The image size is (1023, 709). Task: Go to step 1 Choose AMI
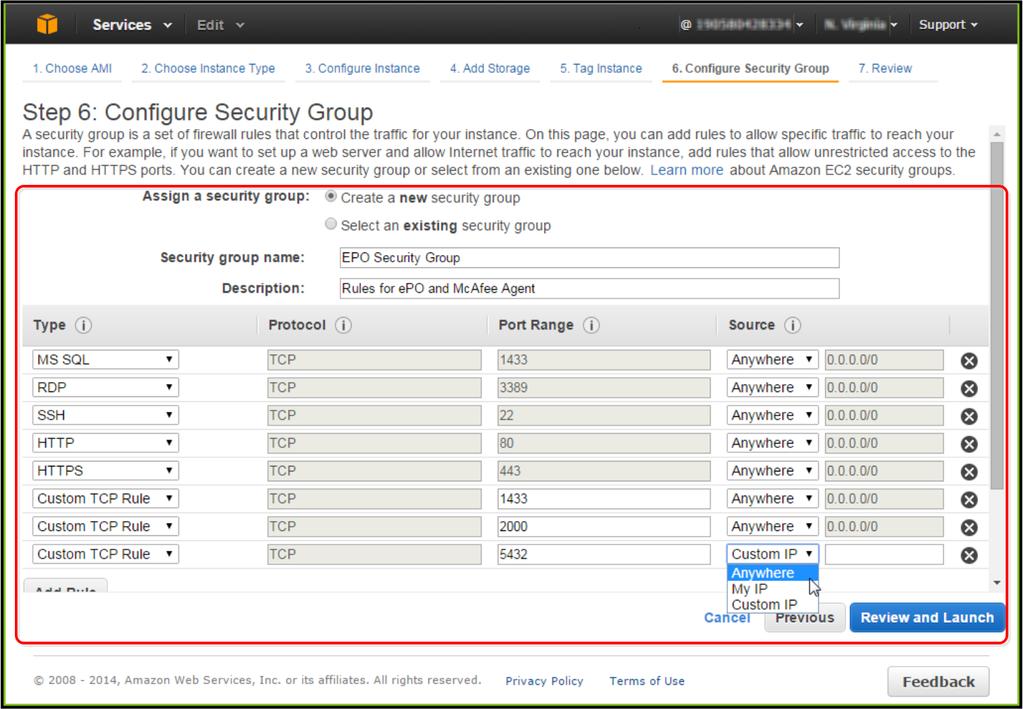[72, 68]
